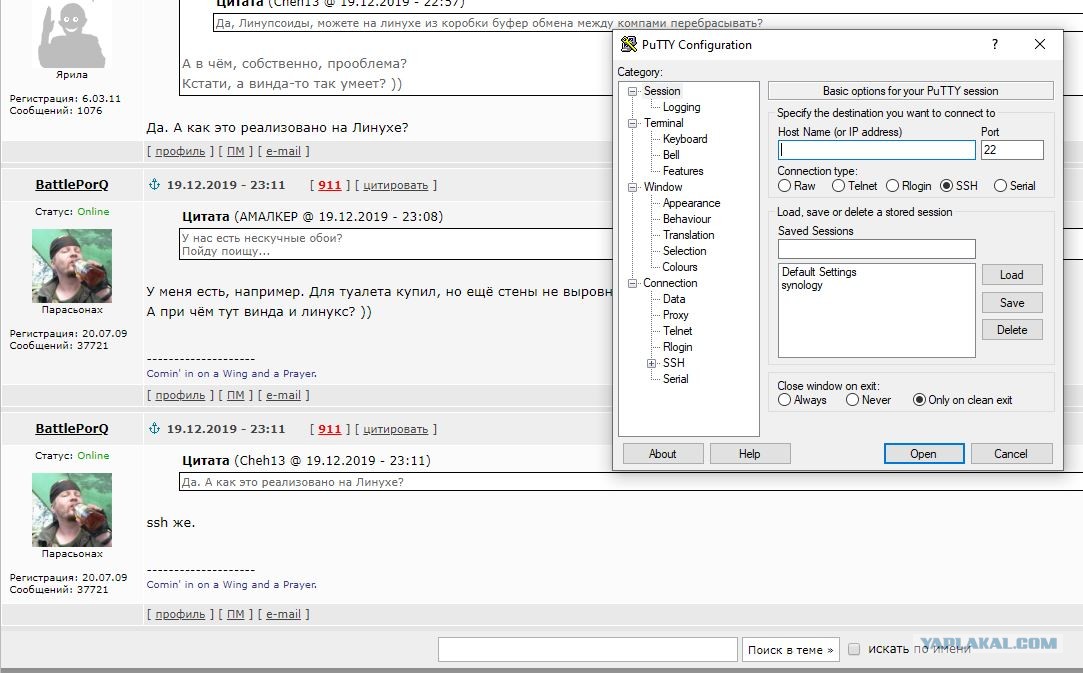Open 'ПМ' link under Ярила's post
Viewport: 1083px width, 673px height.
click(x=236, y=151)
